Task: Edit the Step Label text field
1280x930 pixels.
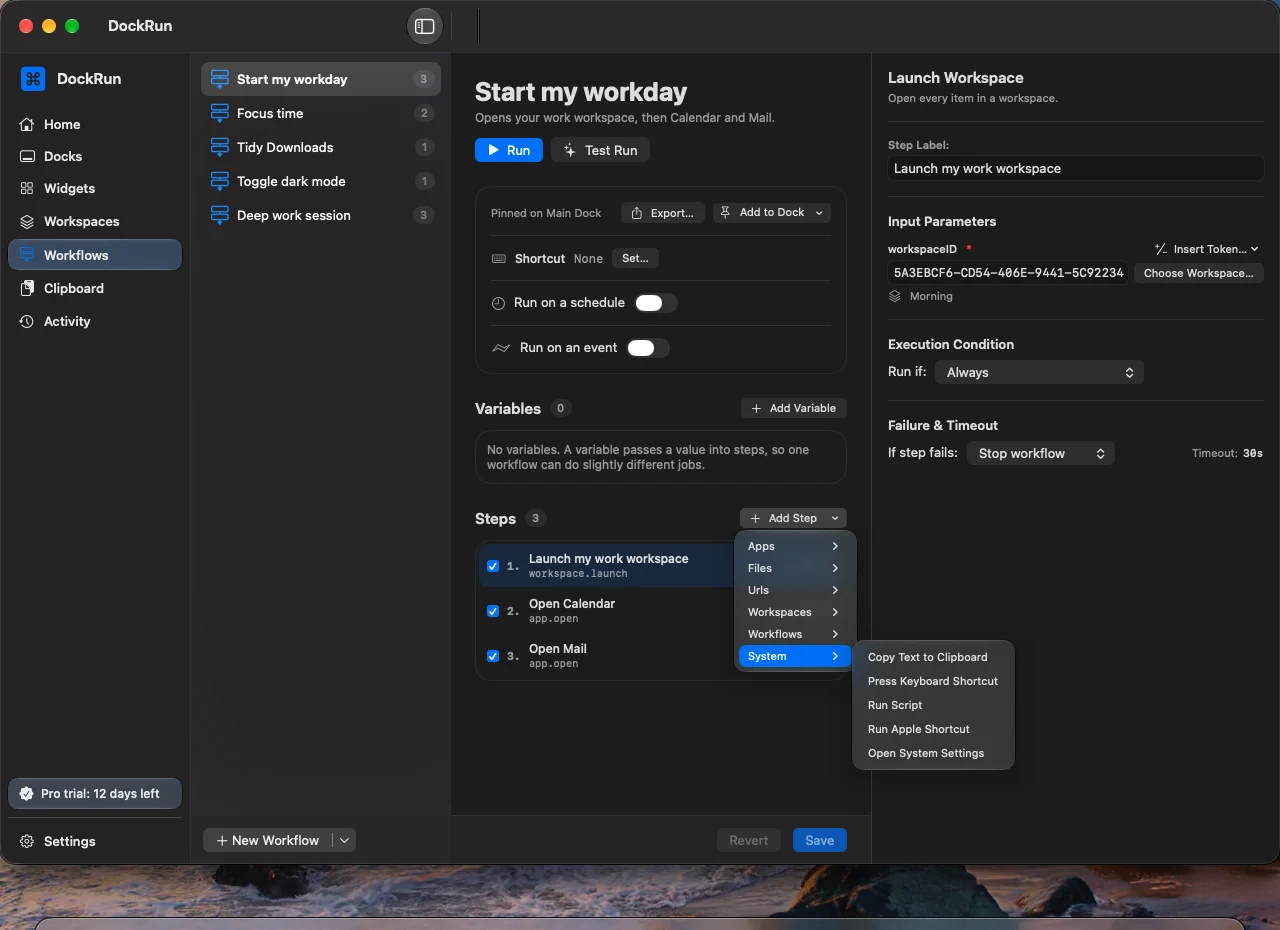Action: 1076,168
